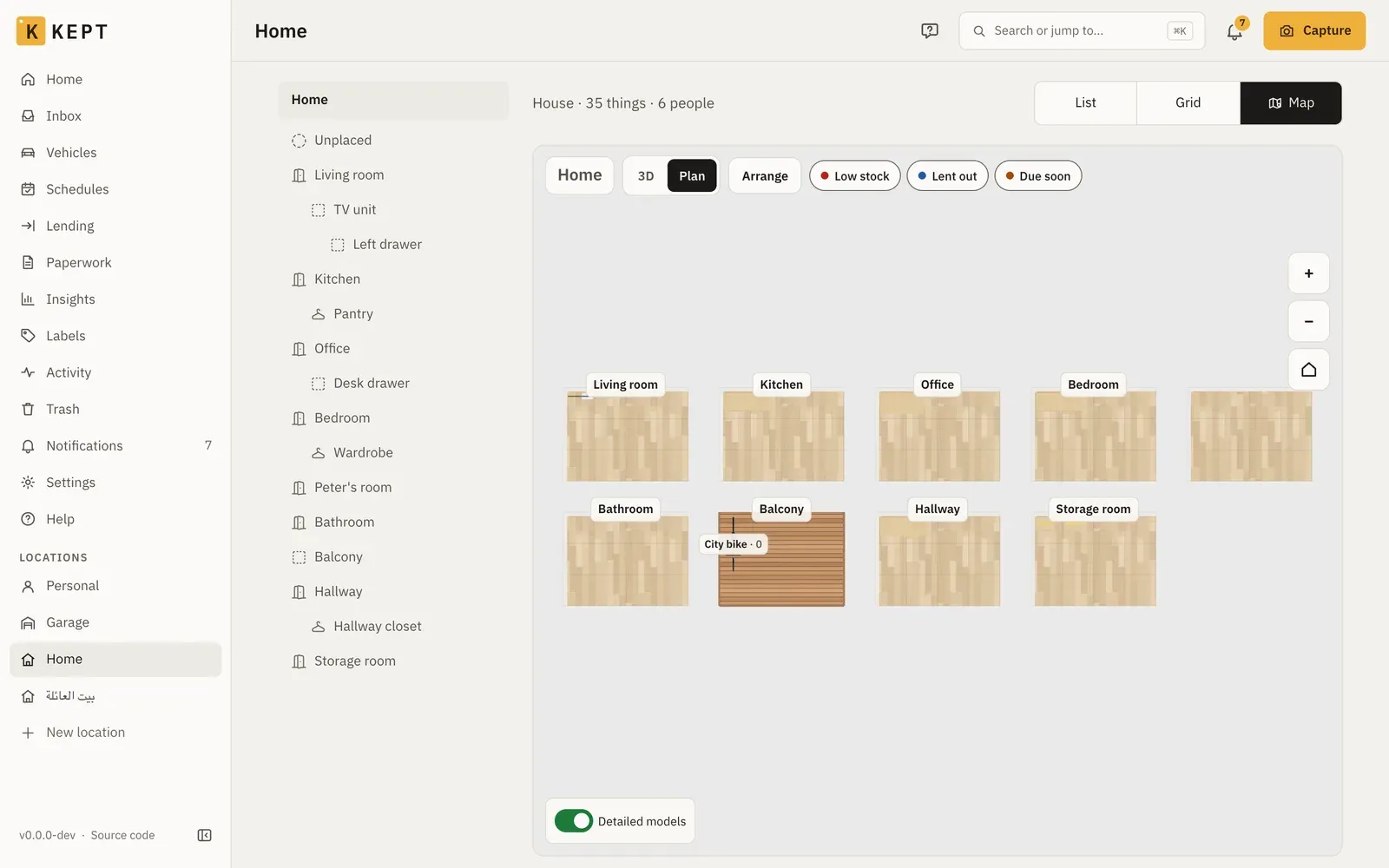Screen dimensions: 1389x868
Task: Switch to Map view tab
Action: [x=1291, y=103]
